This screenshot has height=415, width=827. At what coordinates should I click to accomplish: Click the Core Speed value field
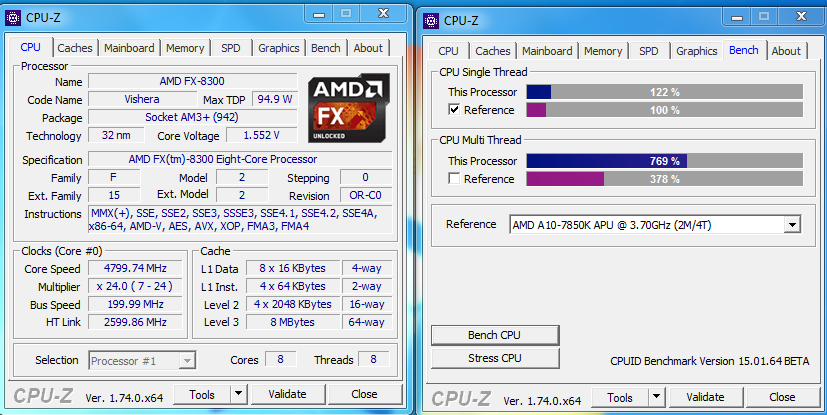(136, 268)
